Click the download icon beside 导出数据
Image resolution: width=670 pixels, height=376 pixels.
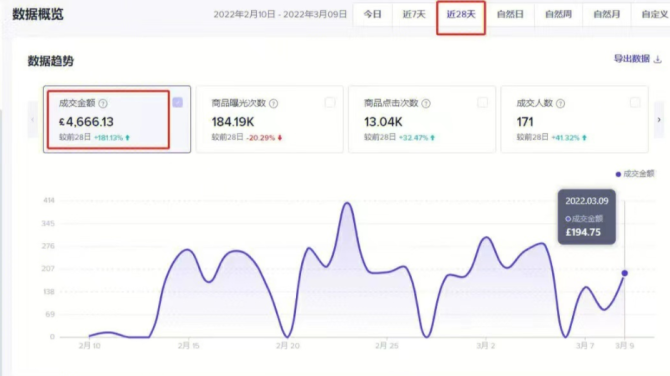658,59
